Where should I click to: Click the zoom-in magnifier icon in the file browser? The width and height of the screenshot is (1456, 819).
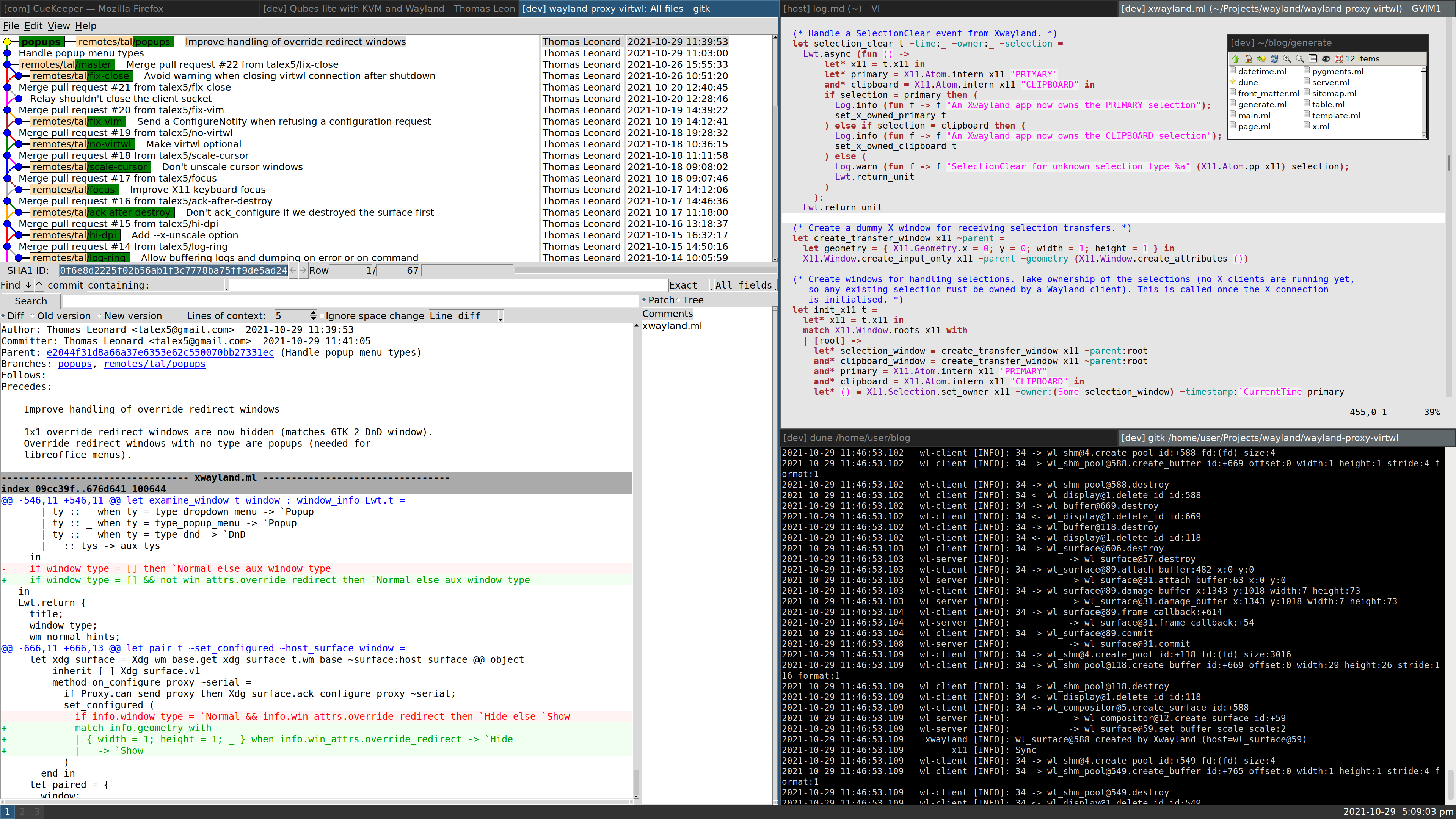click(x=1287, y=59)
